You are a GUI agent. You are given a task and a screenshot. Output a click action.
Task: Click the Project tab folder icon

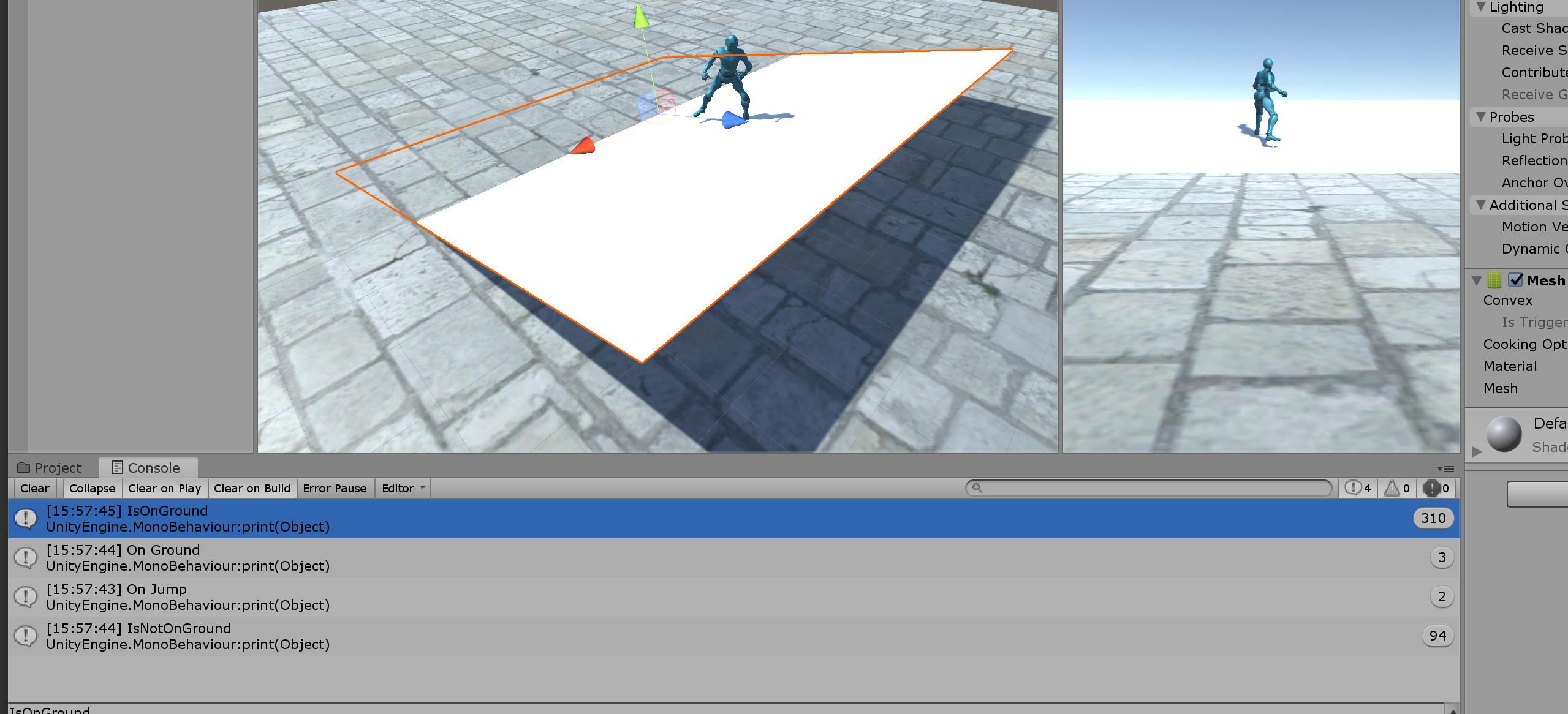[x=23, y=467]
